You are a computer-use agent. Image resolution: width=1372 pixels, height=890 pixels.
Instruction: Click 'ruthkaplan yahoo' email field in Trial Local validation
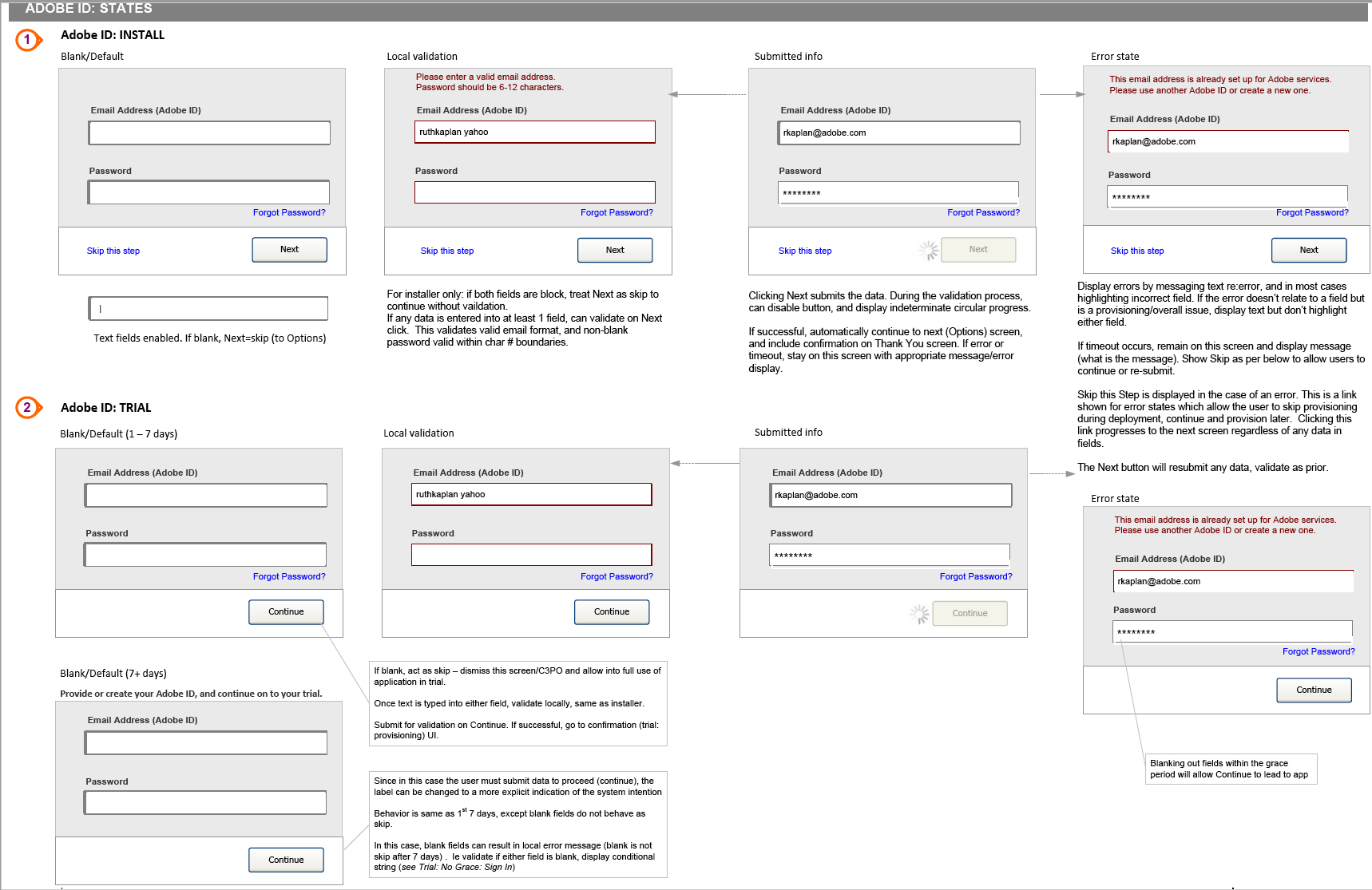pos(532,494)
